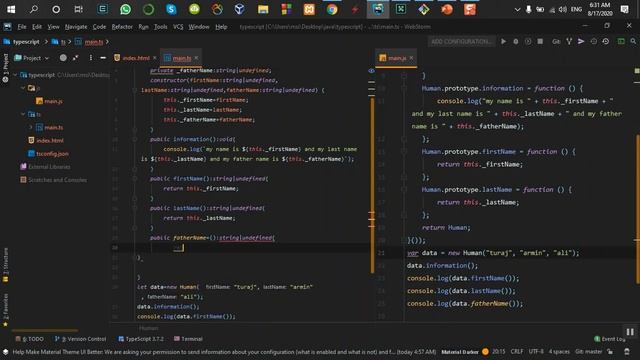This screenshot has height=360, width=640.
Task: Open the Version Control tool window
Action: [x=80, y=339]
